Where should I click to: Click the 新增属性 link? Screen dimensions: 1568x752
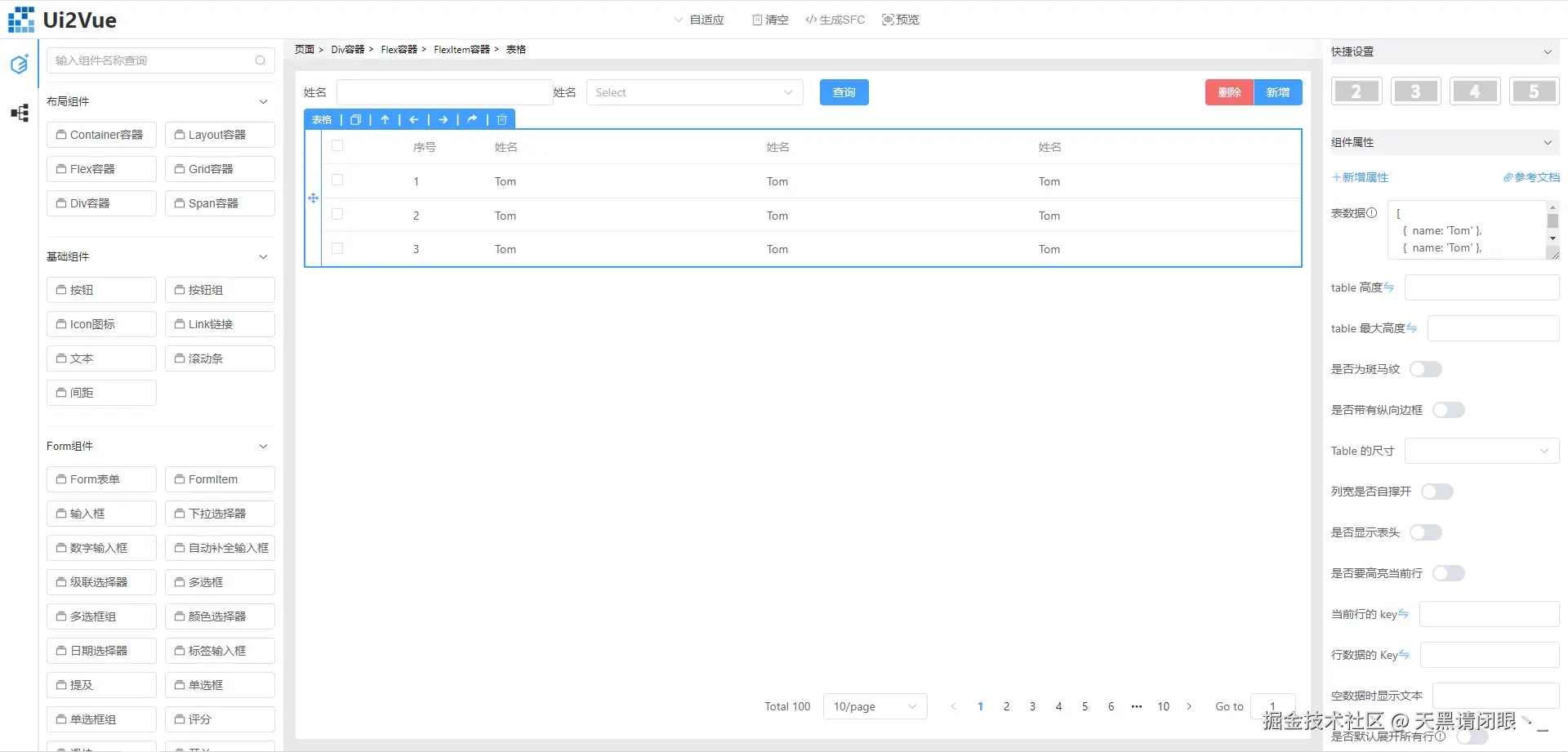point(1360,177)
